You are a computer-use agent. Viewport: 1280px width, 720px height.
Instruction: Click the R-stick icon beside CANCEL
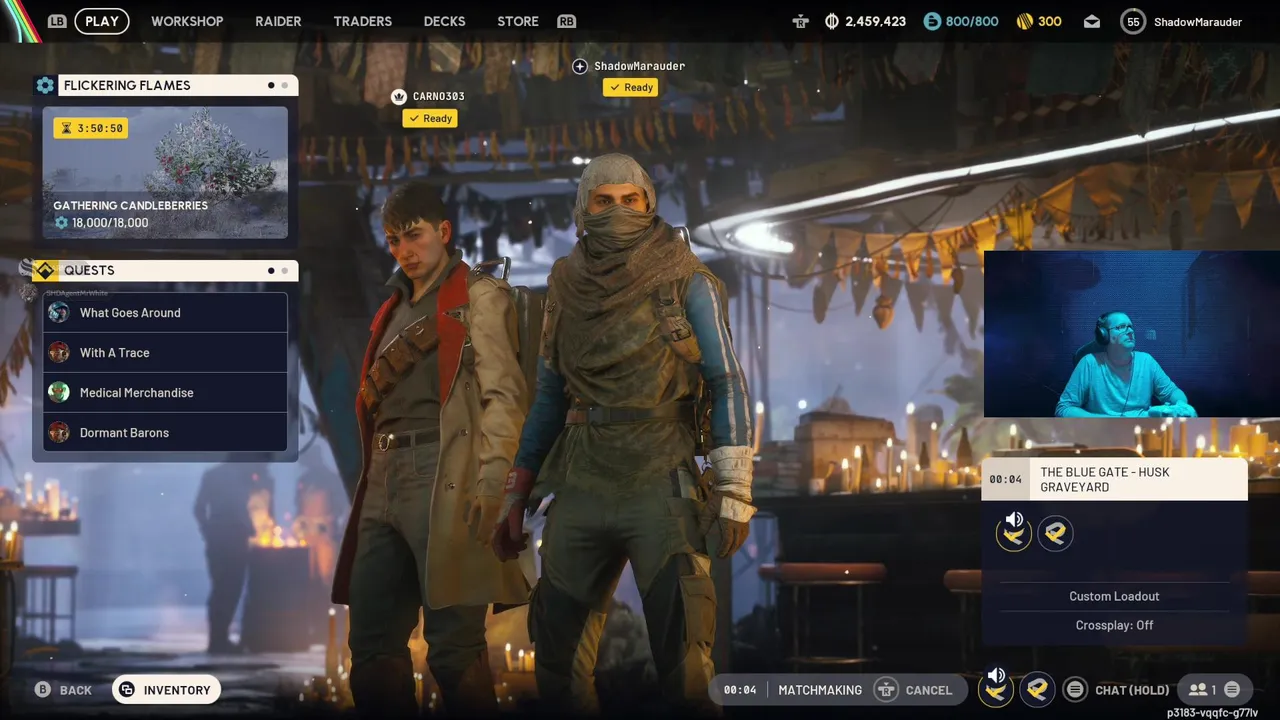click(885, 689)
